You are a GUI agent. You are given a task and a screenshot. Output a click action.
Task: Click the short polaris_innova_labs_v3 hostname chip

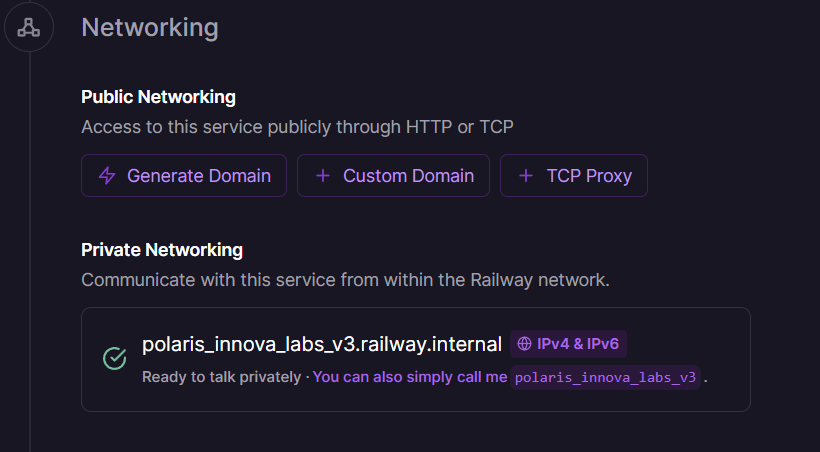tap(605, 377)
